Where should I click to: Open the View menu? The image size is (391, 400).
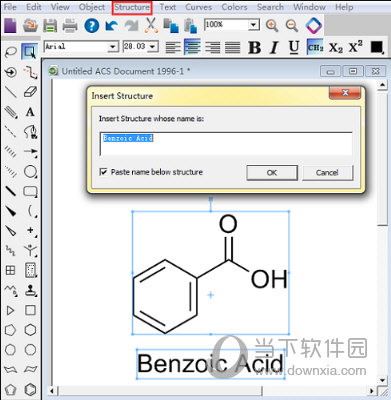60,7
